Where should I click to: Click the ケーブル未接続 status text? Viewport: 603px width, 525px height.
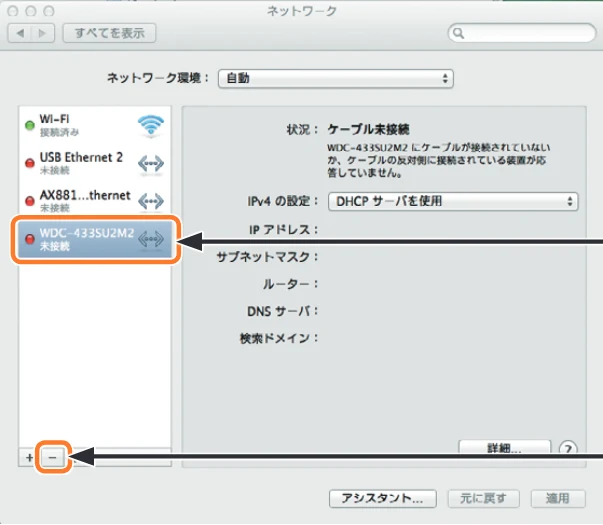(368, 129)
